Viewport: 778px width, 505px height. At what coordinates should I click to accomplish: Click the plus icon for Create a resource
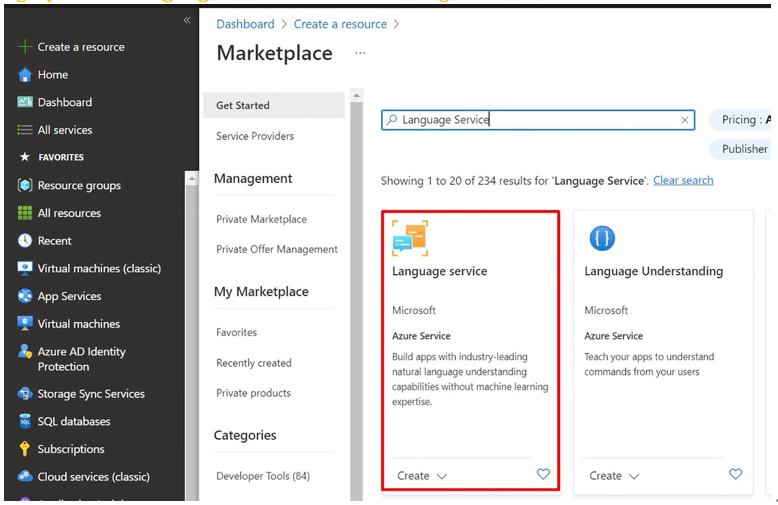(x=24, y=47)
